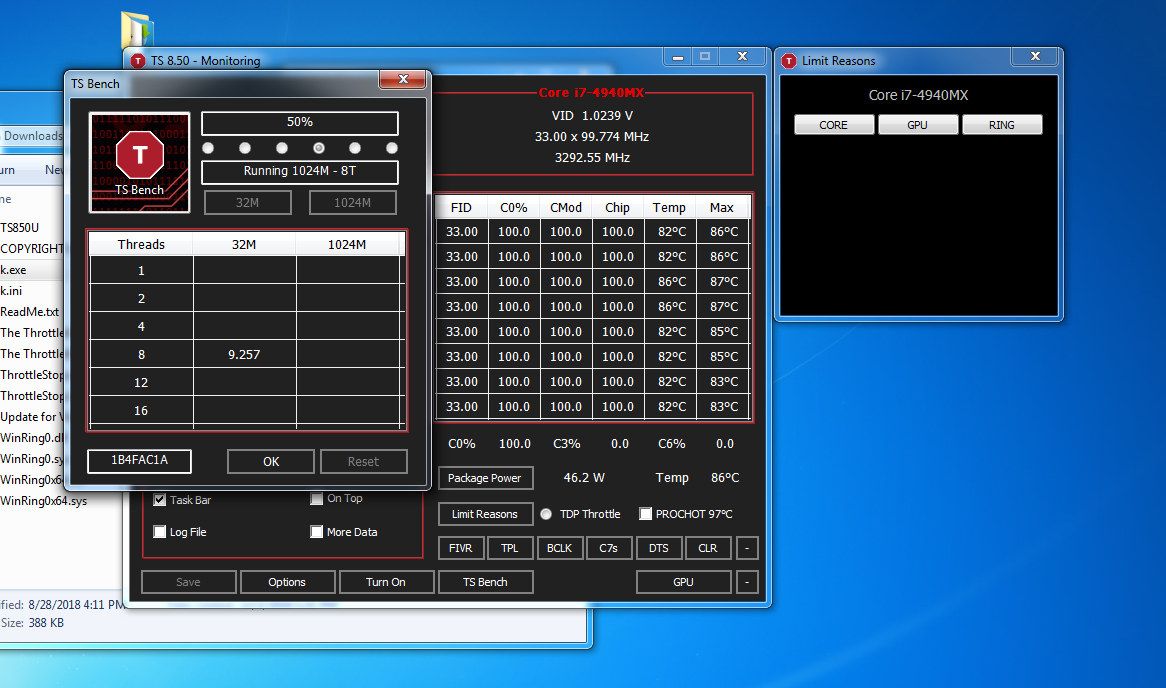Click the Package Power button
Image resolution: width=1166 pixels, height=688 pixels.
pos(485,478)
